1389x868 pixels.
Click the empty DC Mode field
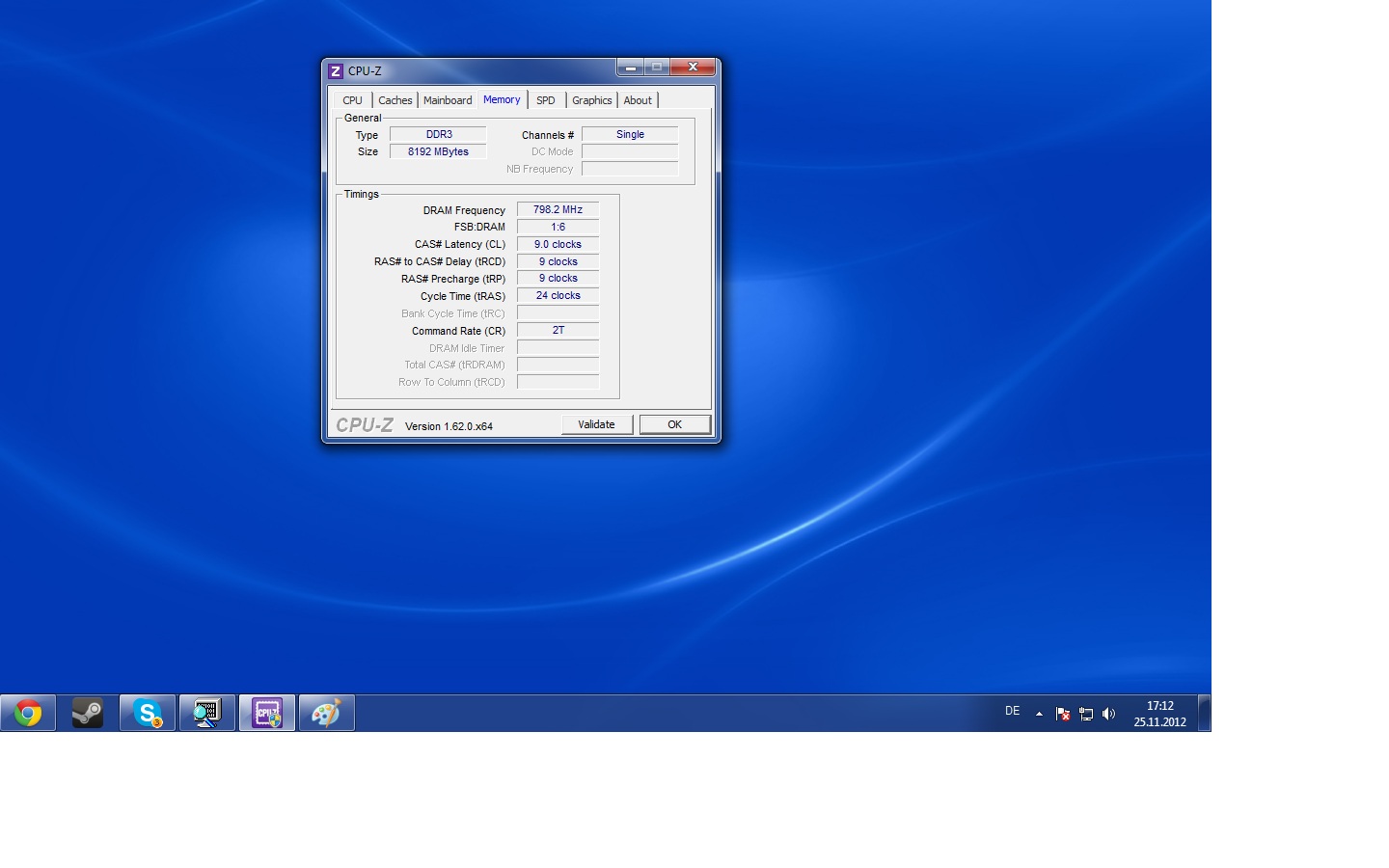(x=630, y=151)
